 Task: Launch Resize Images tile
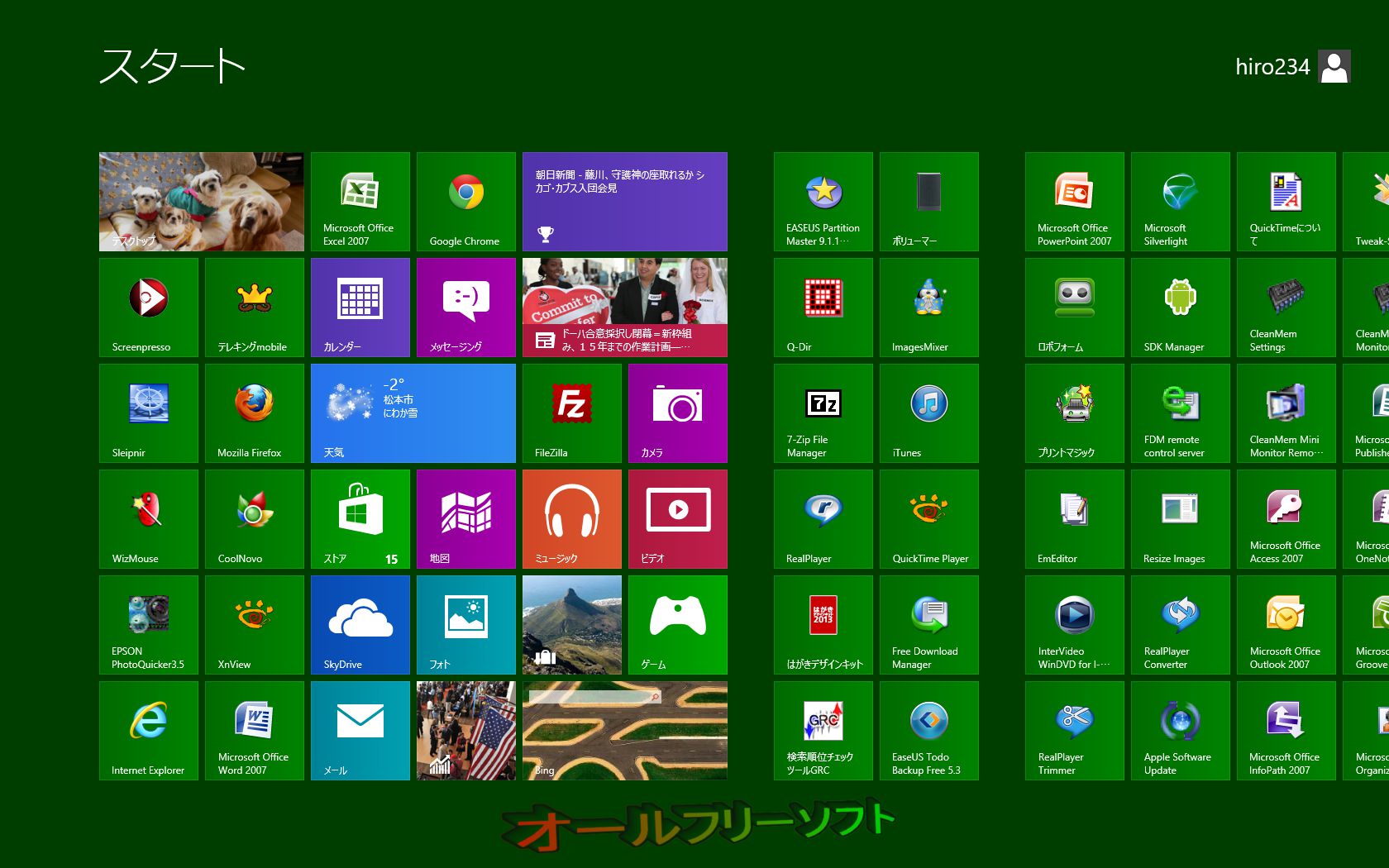coord(1181,519)
